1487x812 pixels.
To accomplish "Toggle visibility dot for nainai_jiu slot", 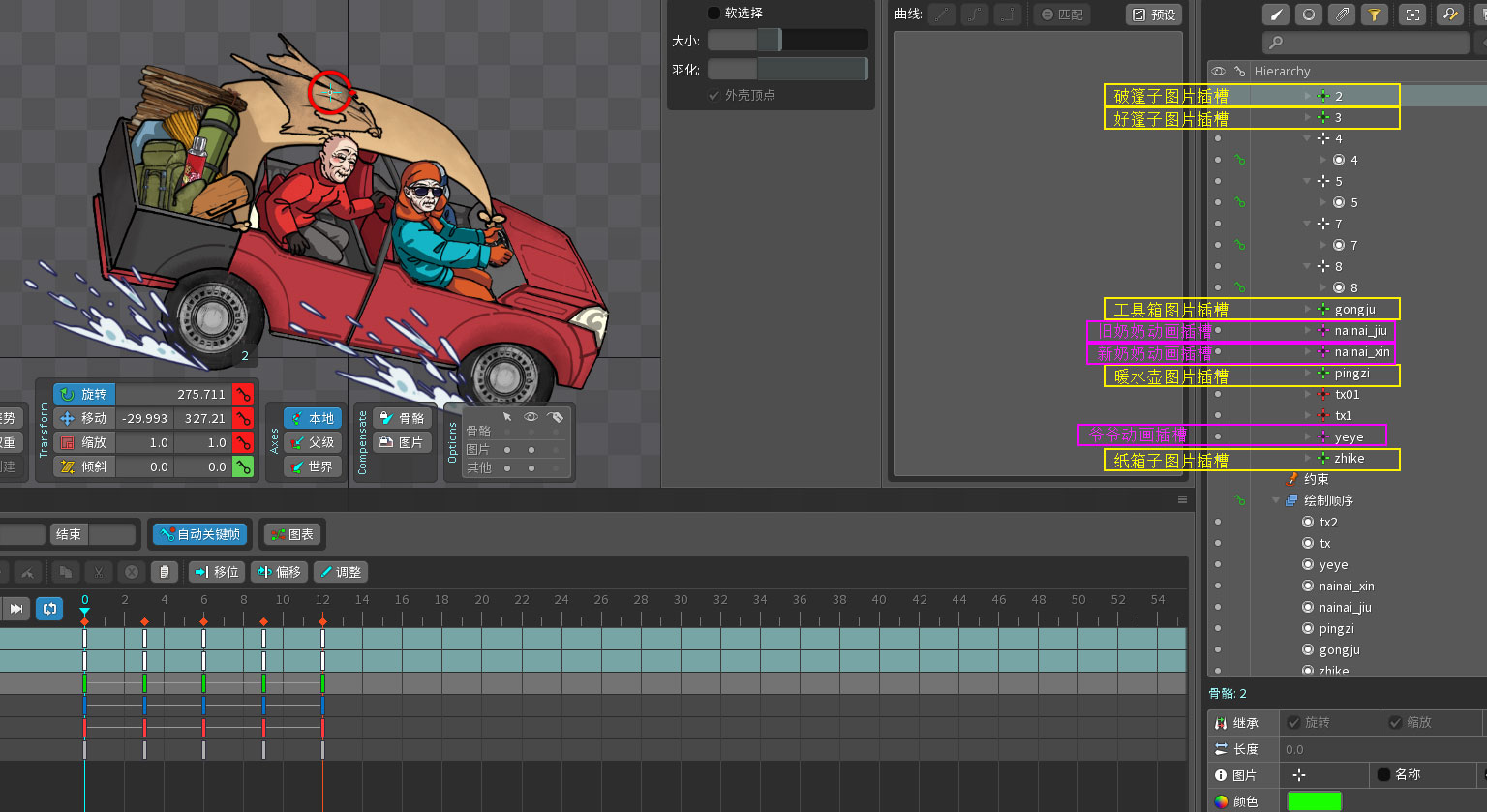I will pyautogui.click(x=1218, y=331).
